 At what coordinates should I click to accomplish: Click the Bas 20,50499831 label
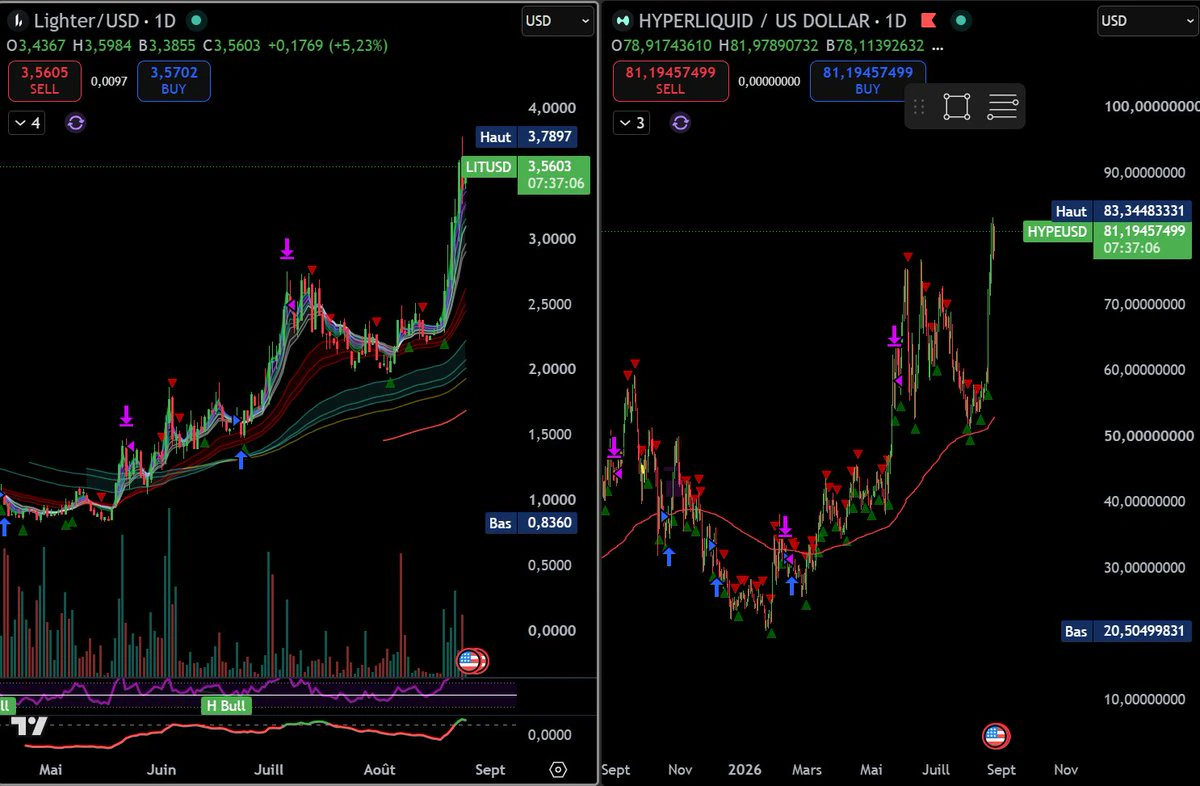(1126, 631)
